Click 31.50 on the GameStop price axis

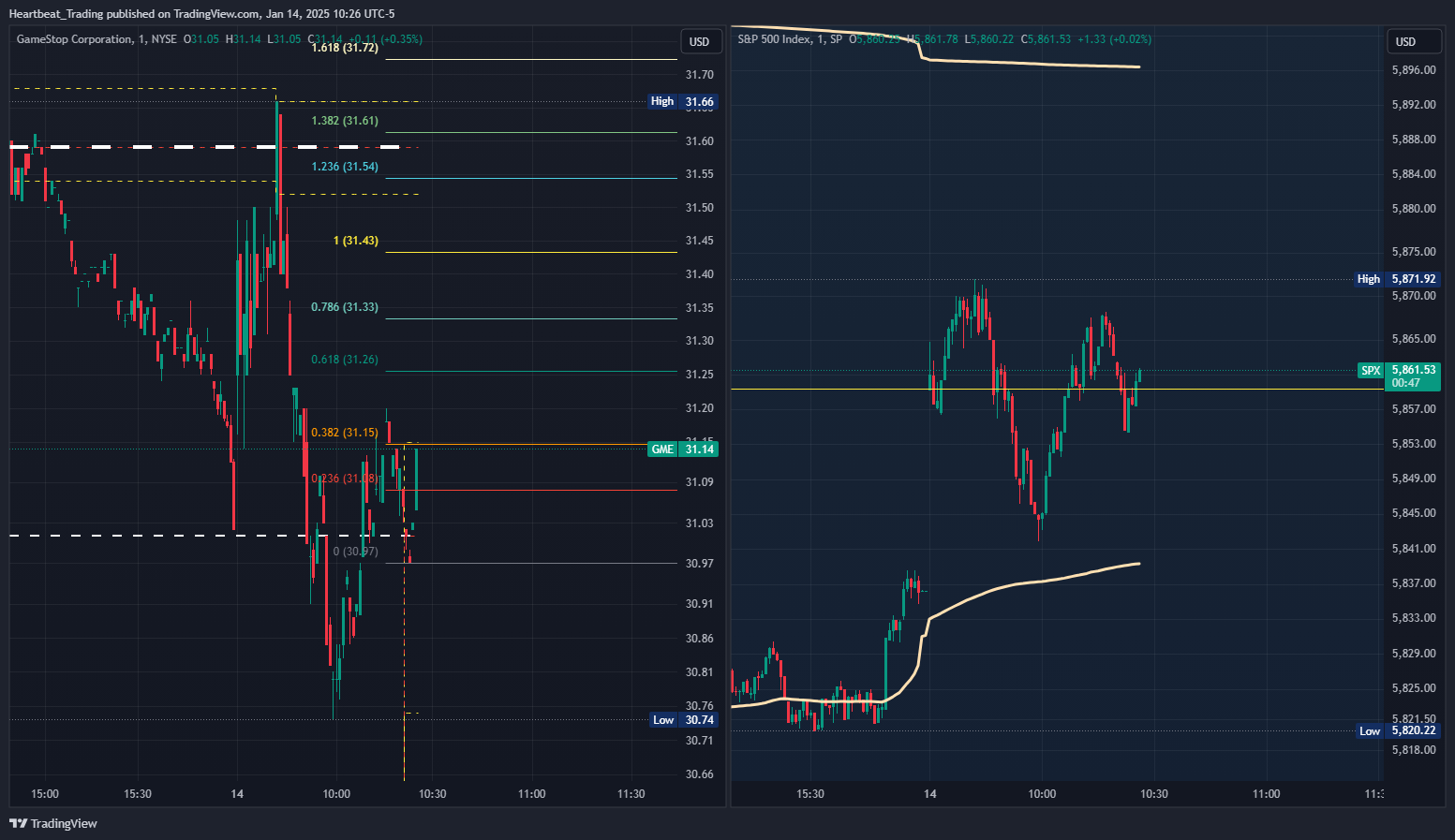700,208
